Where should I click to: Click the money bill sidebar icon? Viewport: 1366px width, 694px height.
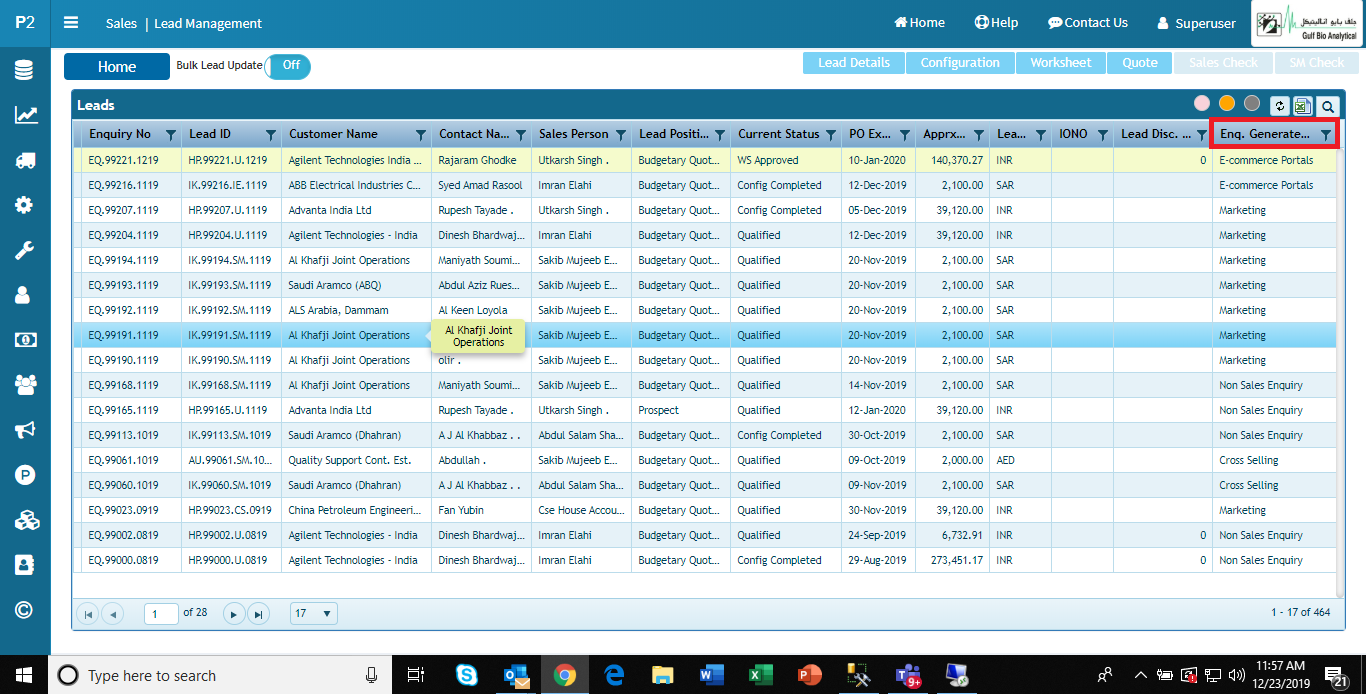click(x=25, y=340)
